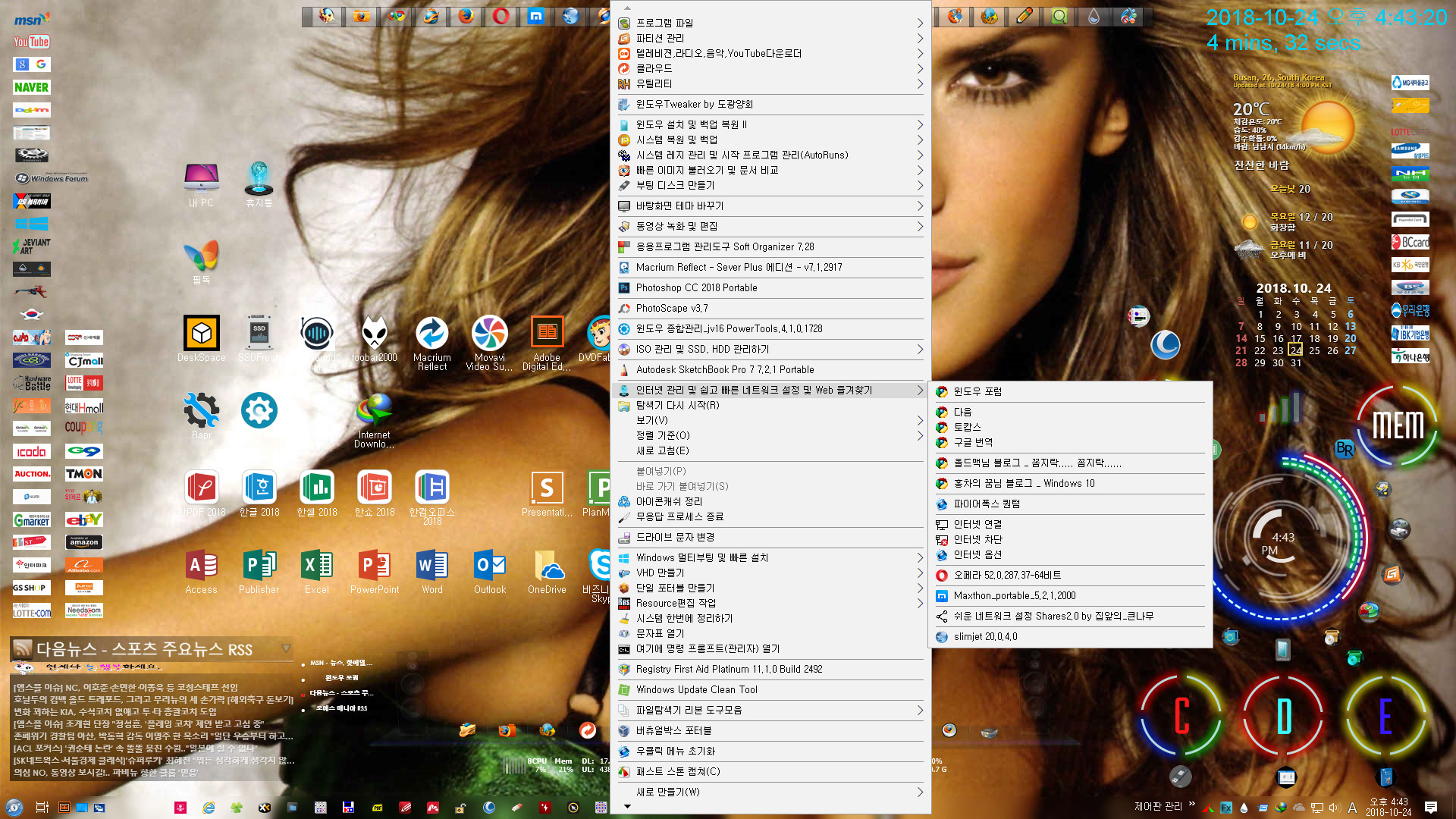Open 한글 2018 desktop icon
The image size is (1456, 819).
pos(259,493)
